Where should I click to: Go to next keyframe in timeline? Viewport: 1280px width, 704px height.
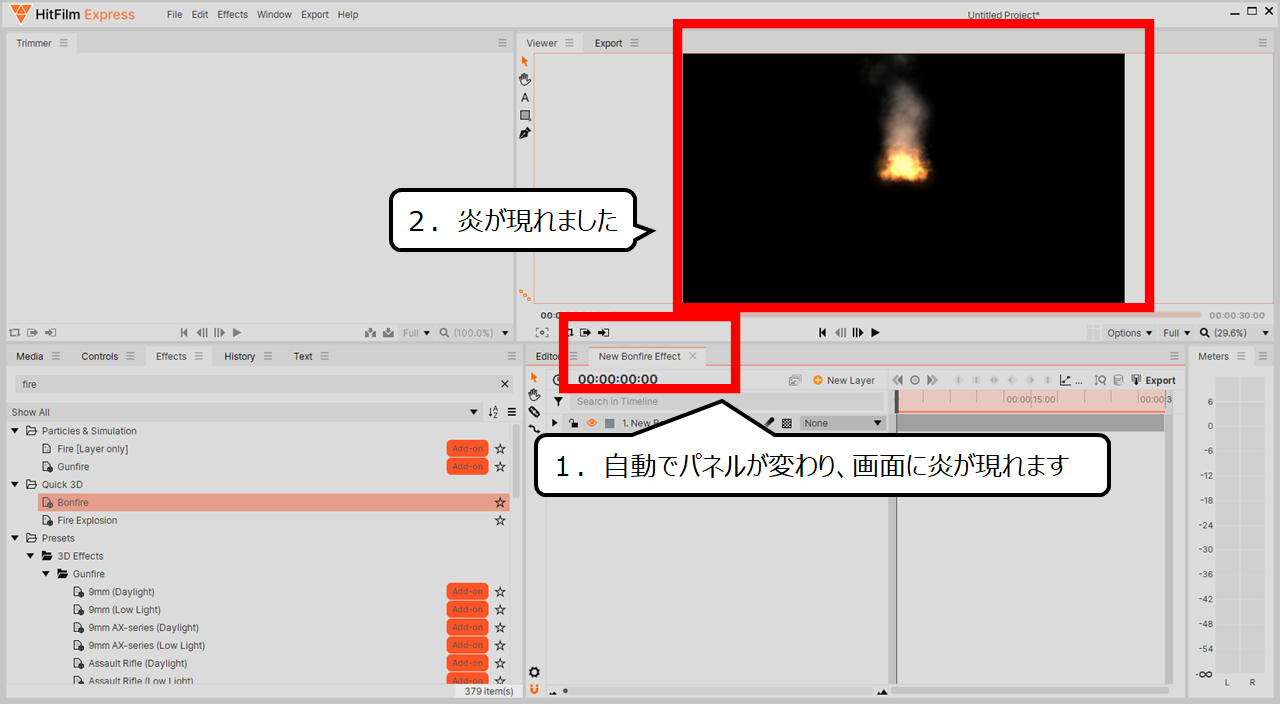pyautogui.click(x=932, y=380)
